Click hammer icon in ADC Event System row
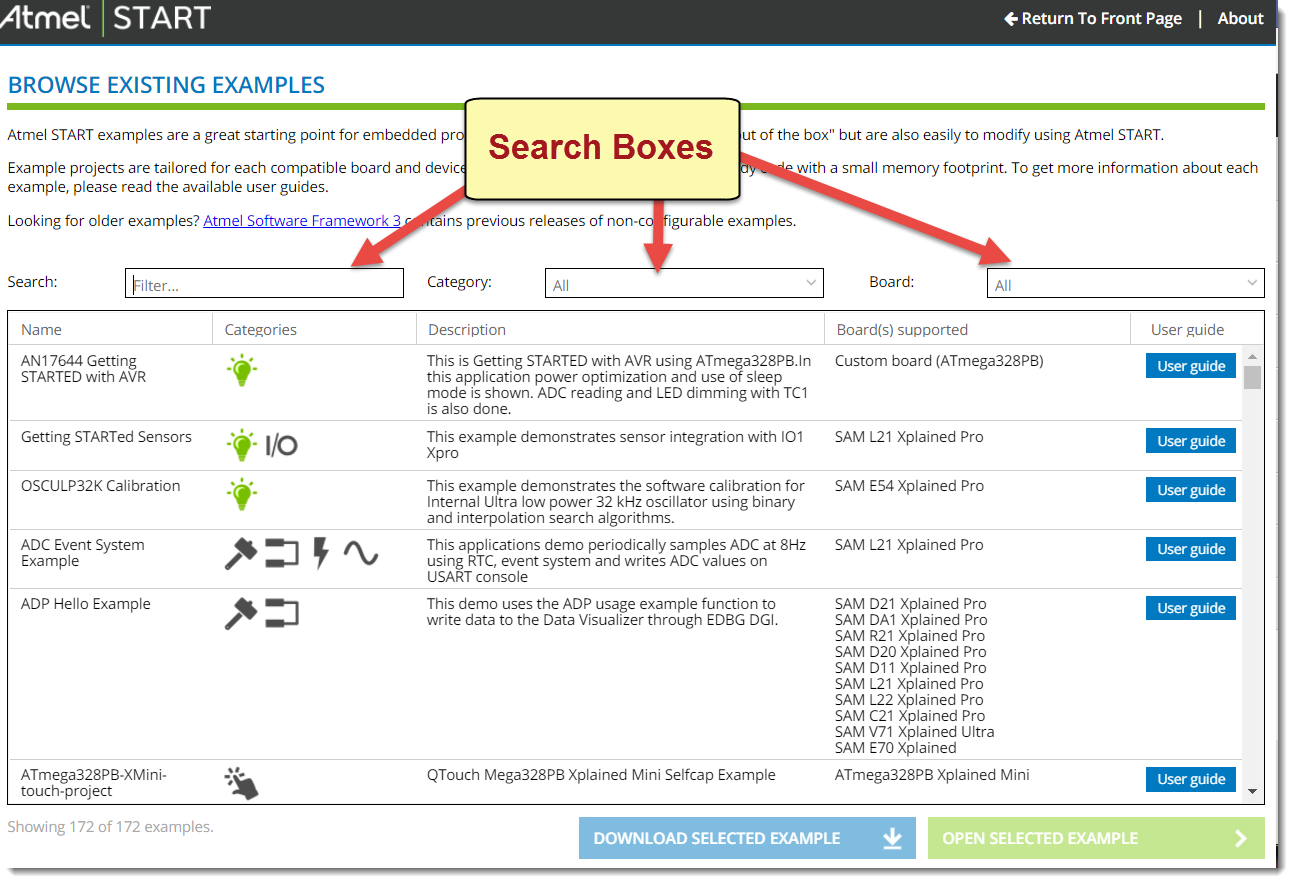Screen dimensions: 1293x883 [240, 553]
